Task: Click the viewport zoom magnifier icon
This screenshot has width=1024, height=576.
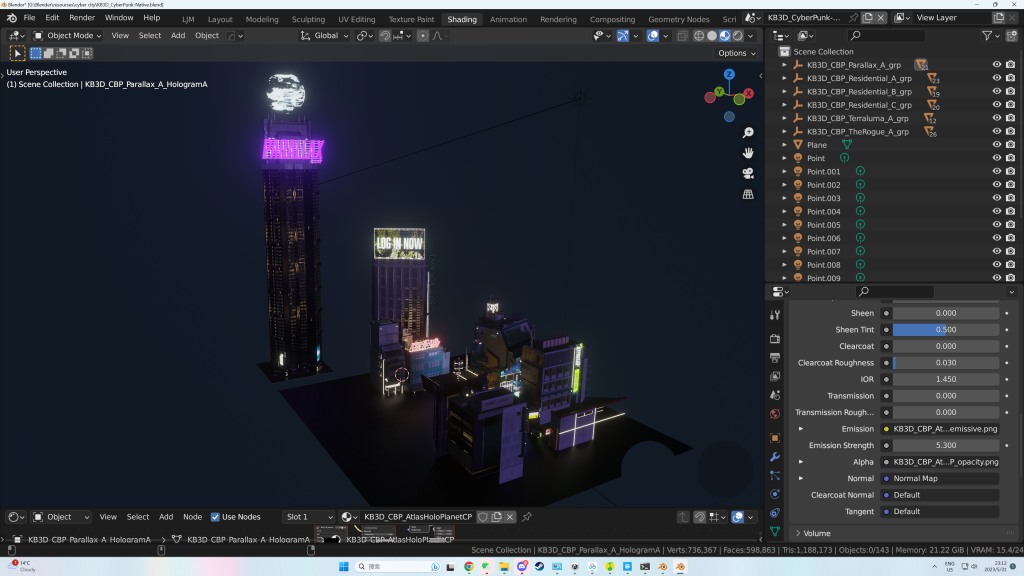Action: [x=748, y=133]
